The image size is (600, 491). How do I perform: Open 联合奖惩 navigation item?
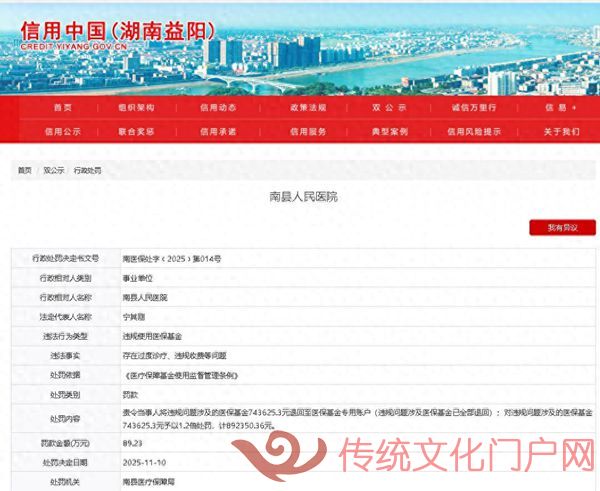coord(136,132)
